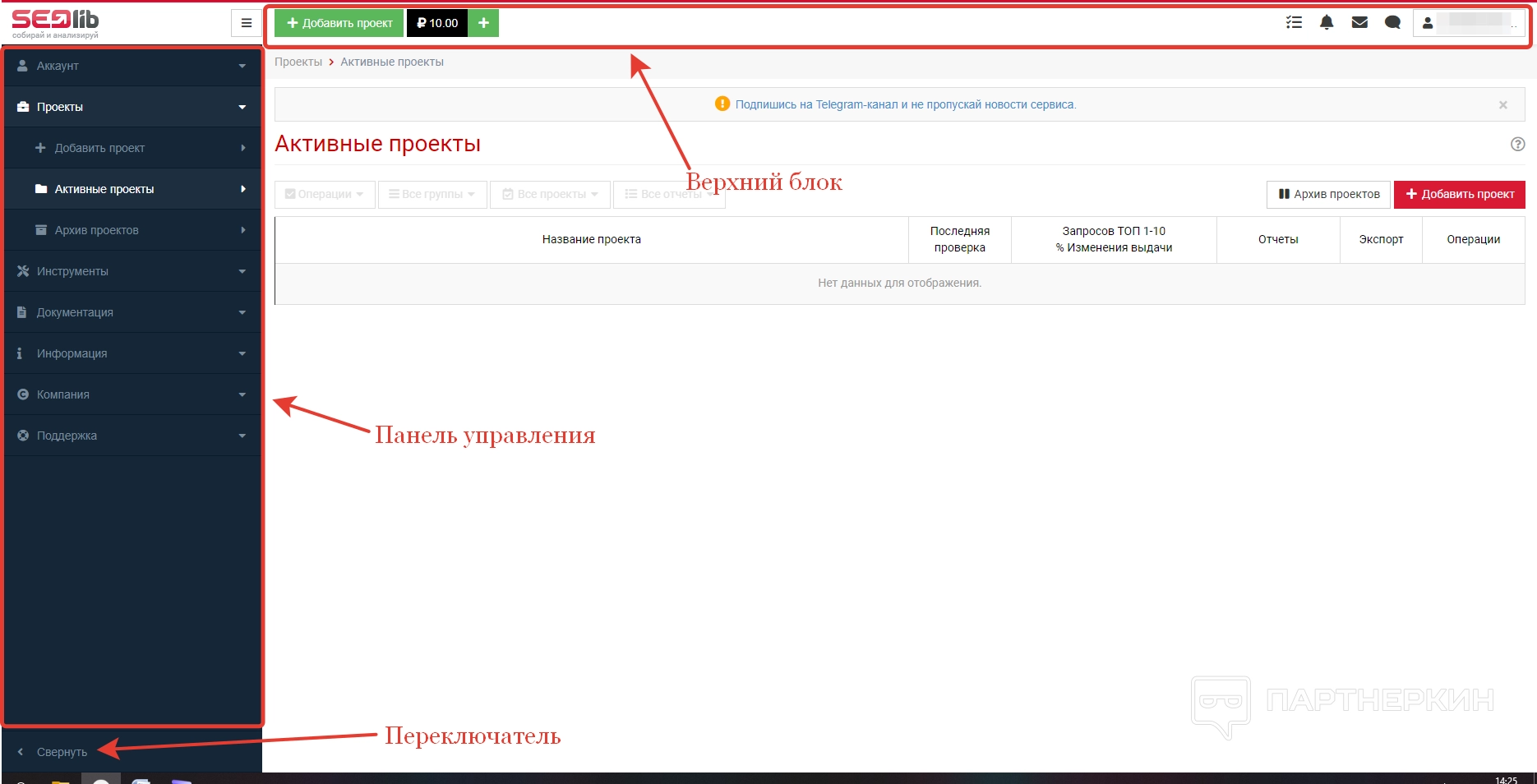Viewport: 1537px width, 784px height.
Task: Click the Активные проекты breadcrumb text
Action: coord(392,62)
